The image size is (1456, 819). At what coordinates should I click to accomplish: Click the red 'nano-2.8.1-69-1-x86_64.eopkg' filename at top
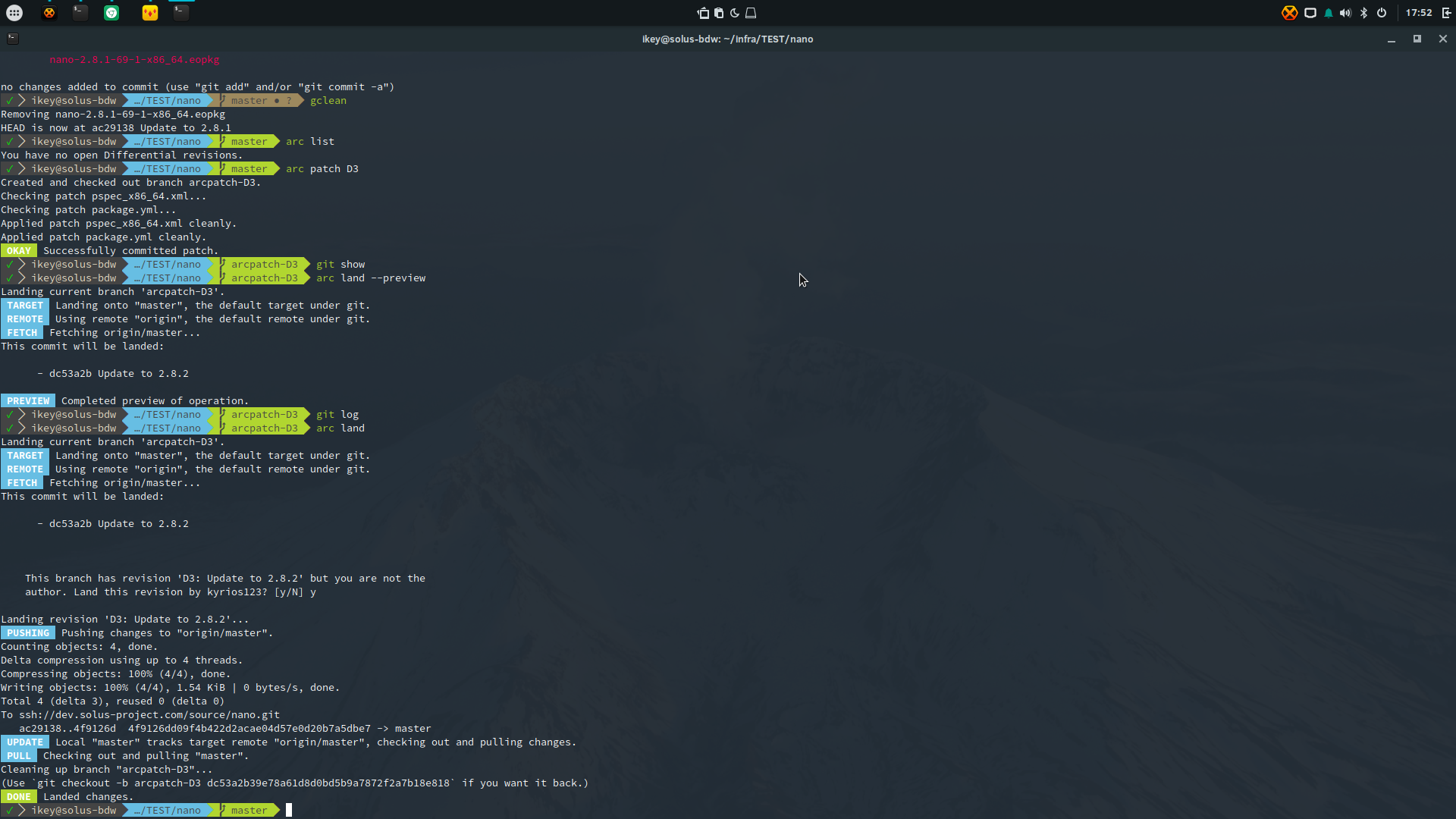pyautogui.click(x=135, y=60)
